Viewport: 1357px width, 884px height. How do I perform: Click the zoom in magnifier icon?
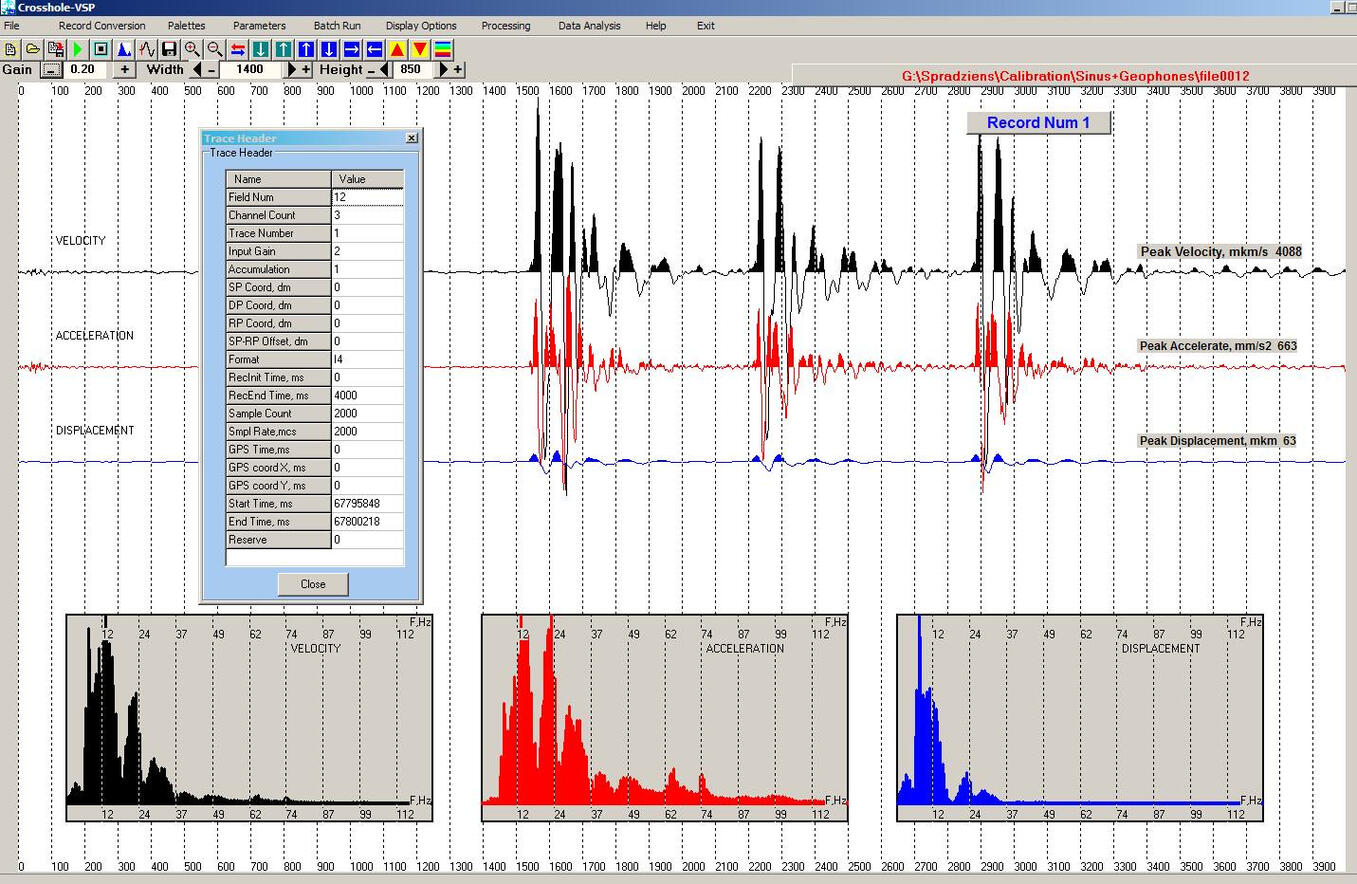click(x=192, y=49)
